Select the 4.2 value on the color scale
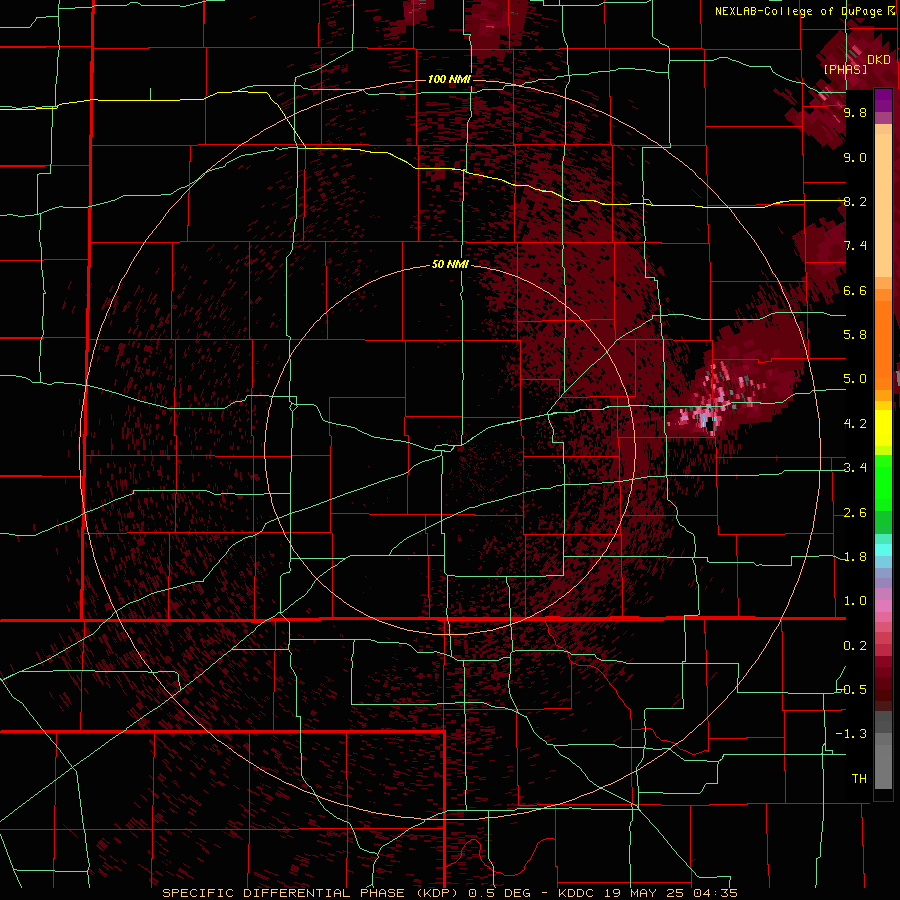Image resolution: width=900 pixels, height=900 pixels. coord(855,424)
